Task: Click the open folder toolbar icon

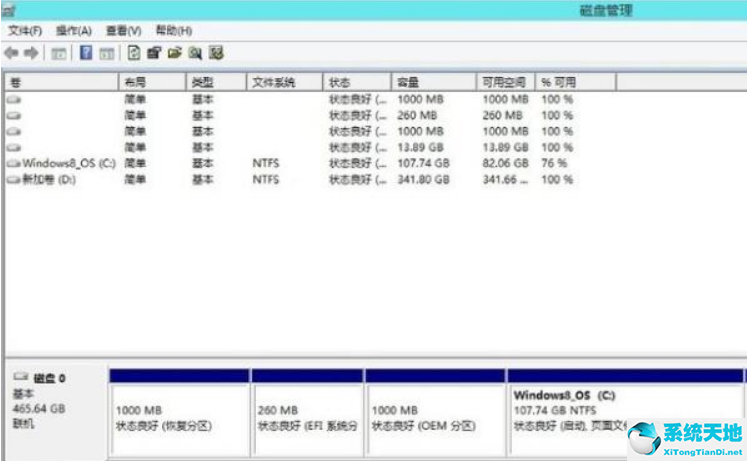Action: coord(175,52)
